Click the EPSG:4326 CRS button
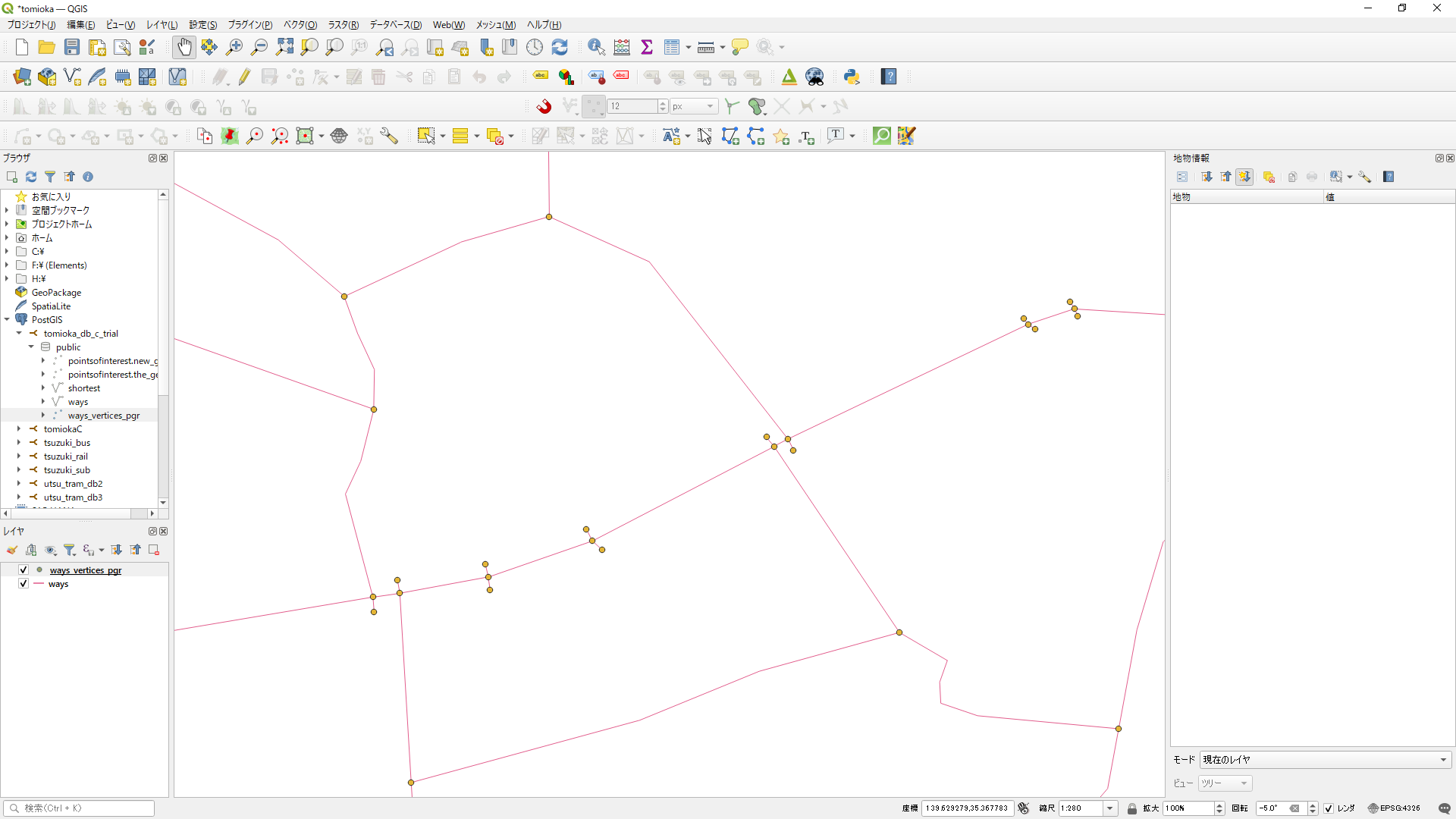1456x819 pixels. pos(1394,808)
